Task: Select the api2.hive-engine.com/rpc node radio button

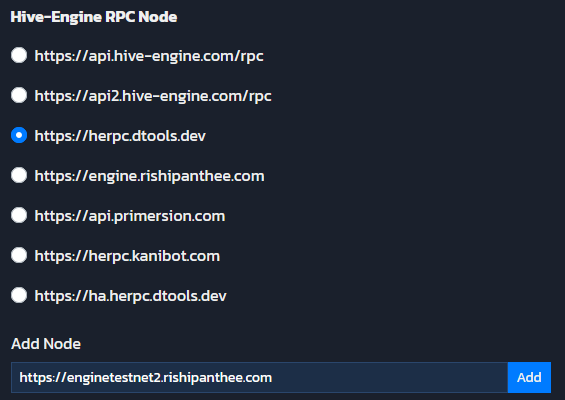Action: pos(19,95)
